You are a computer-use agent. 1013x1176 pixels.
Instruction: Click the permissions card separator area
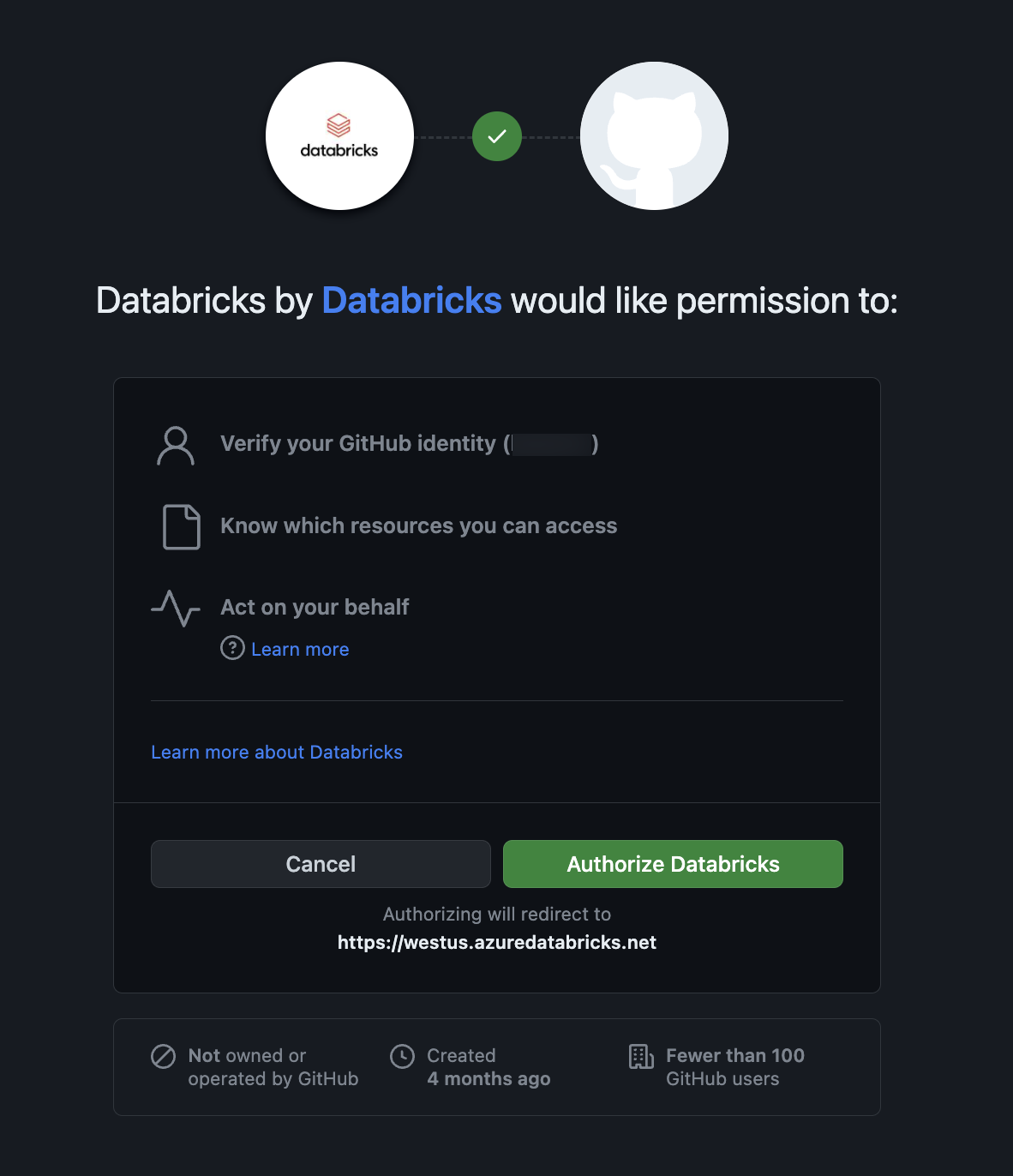[497, 701]
